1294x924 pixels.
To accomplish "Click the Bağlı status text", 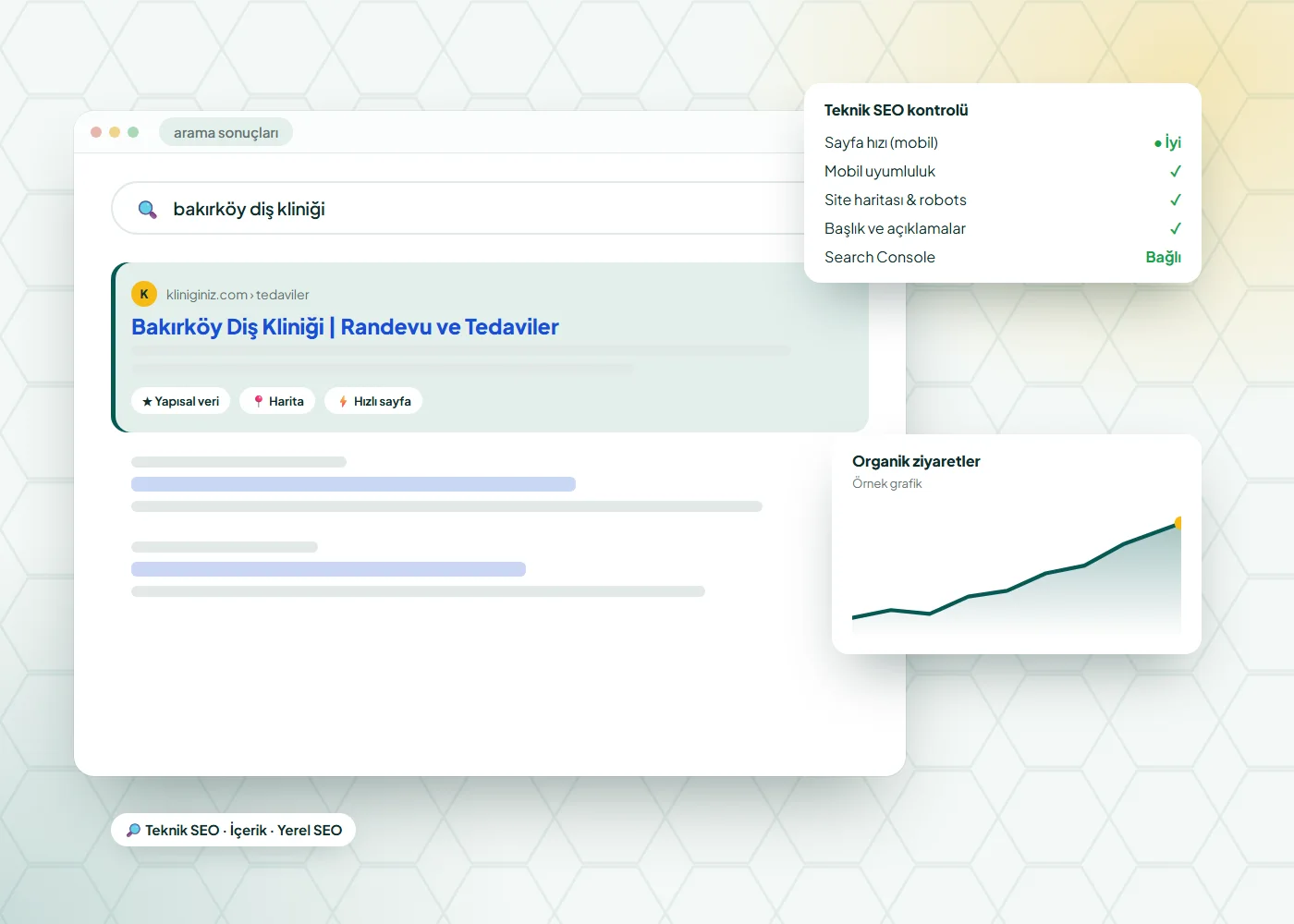I will (1164, 257).
